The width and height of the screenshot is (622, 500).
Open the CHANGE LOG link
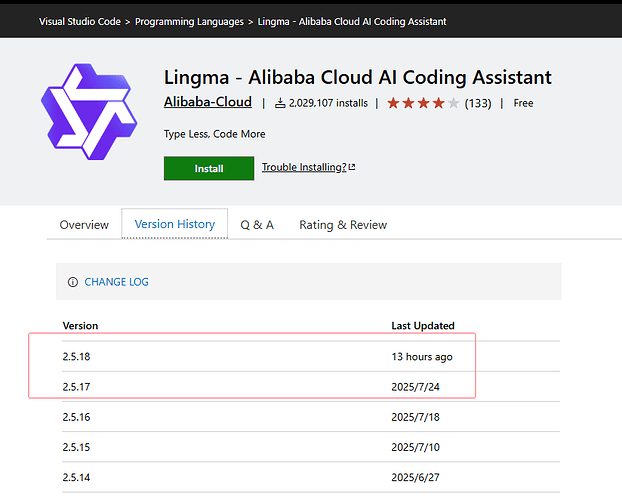point(117,282)
